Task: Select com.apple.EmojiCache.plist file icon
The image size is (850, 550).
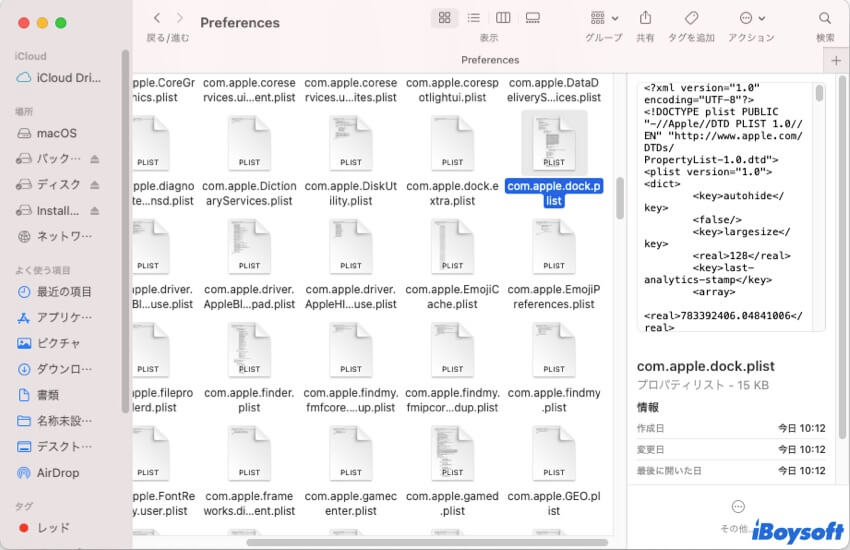Action: coord(452,246)
